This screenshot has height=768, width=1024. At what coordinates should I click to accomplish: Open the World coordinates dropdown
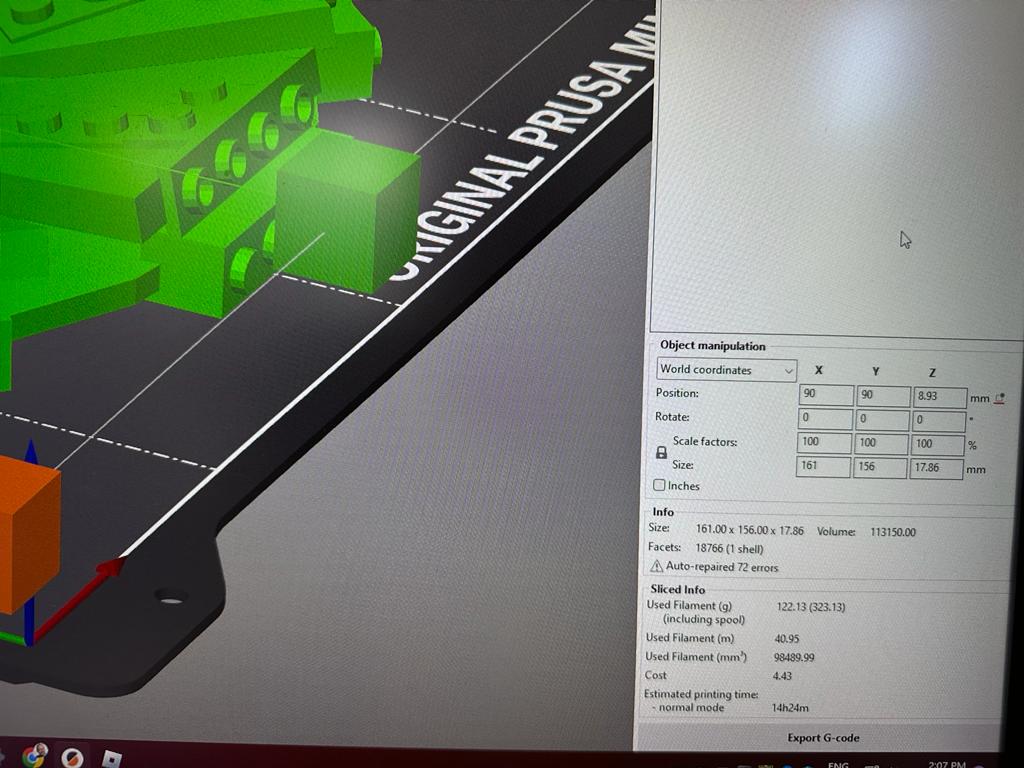pyautogui.click(x=726, y=370)
